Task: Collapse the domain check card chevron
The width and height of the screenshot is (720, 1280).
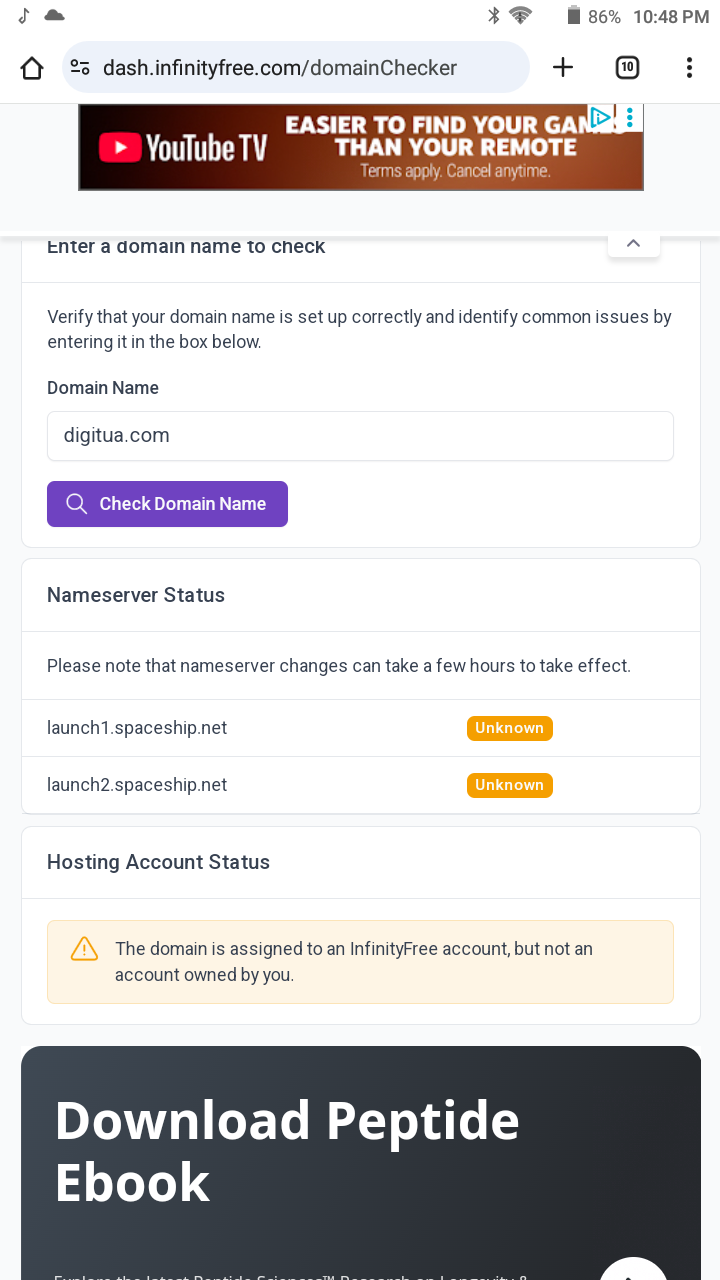Action: [633, 244]
